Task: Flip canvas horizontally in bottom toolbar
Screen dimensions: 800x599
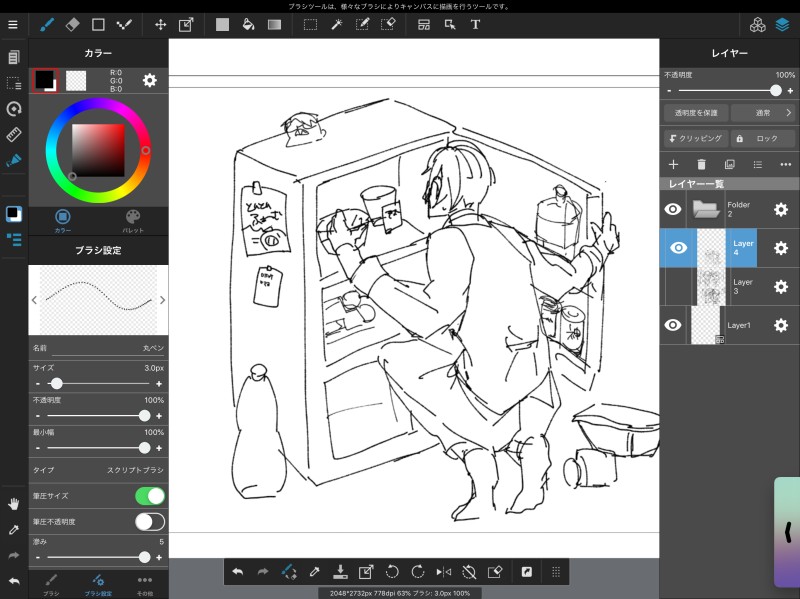Action: click(x=443, y=572)
